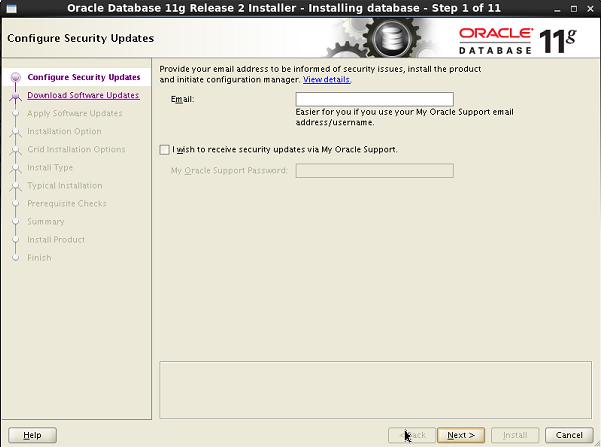
Task: Select Install Type step
Action: [x=50, y=168]
